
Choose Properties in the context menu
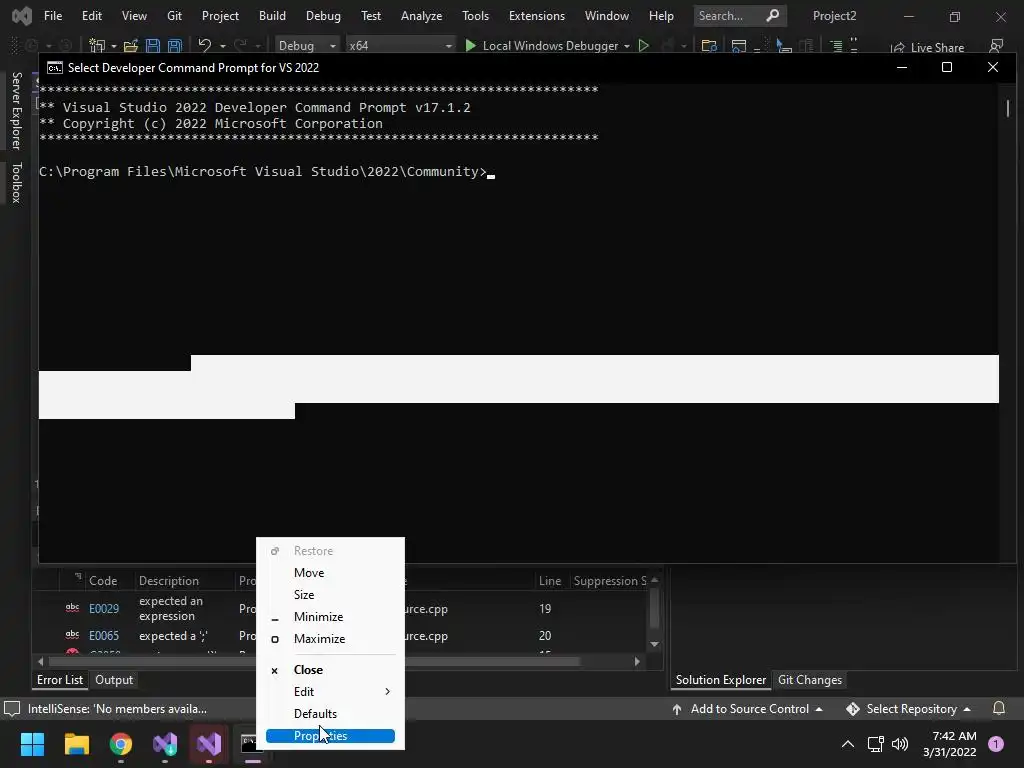tap(330, 736)
